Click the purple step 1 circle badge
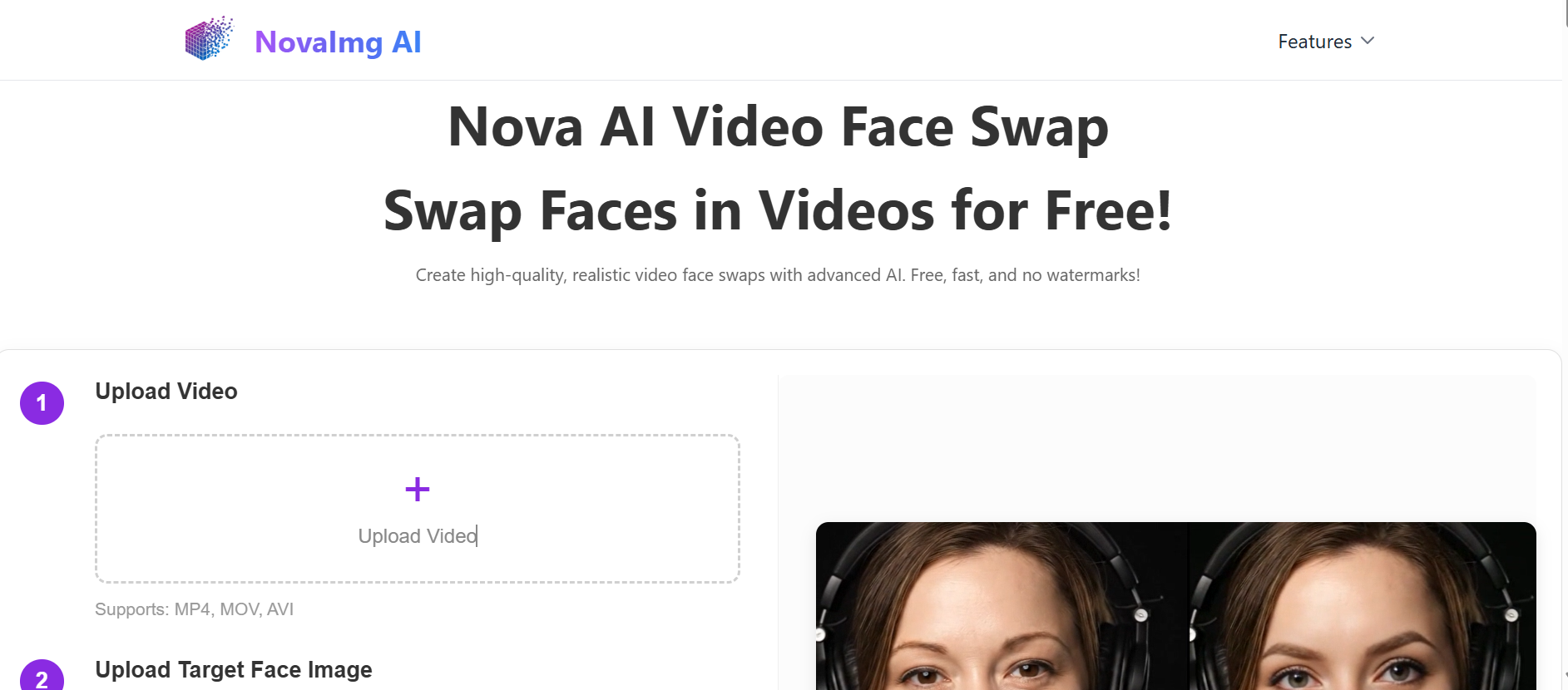Viewport: 1568px width, 690px height. (x=42, y=403)
